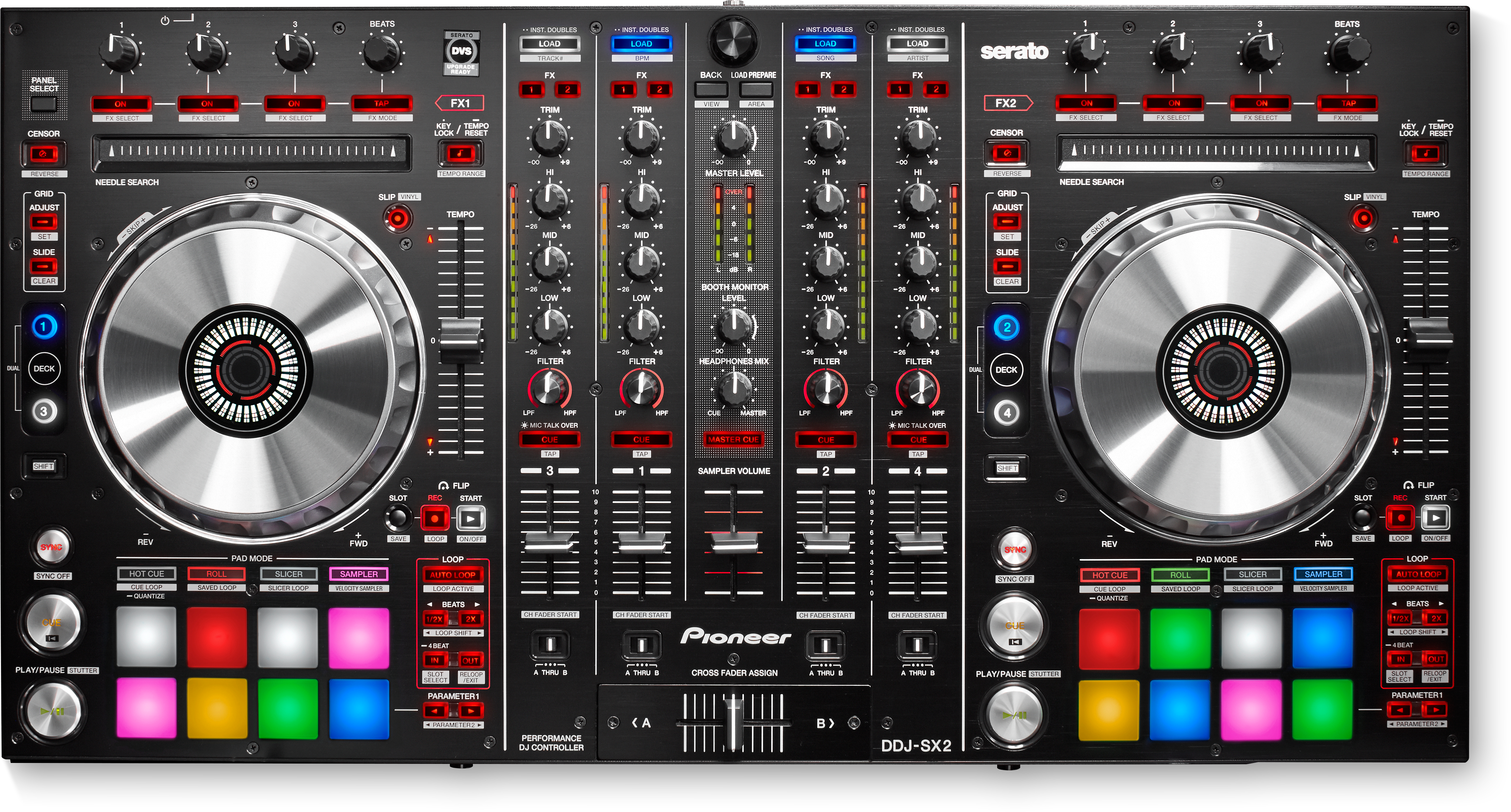Switch left pad mode to SAMPLER
The image size is (1511, 812).
coord(358,574)
